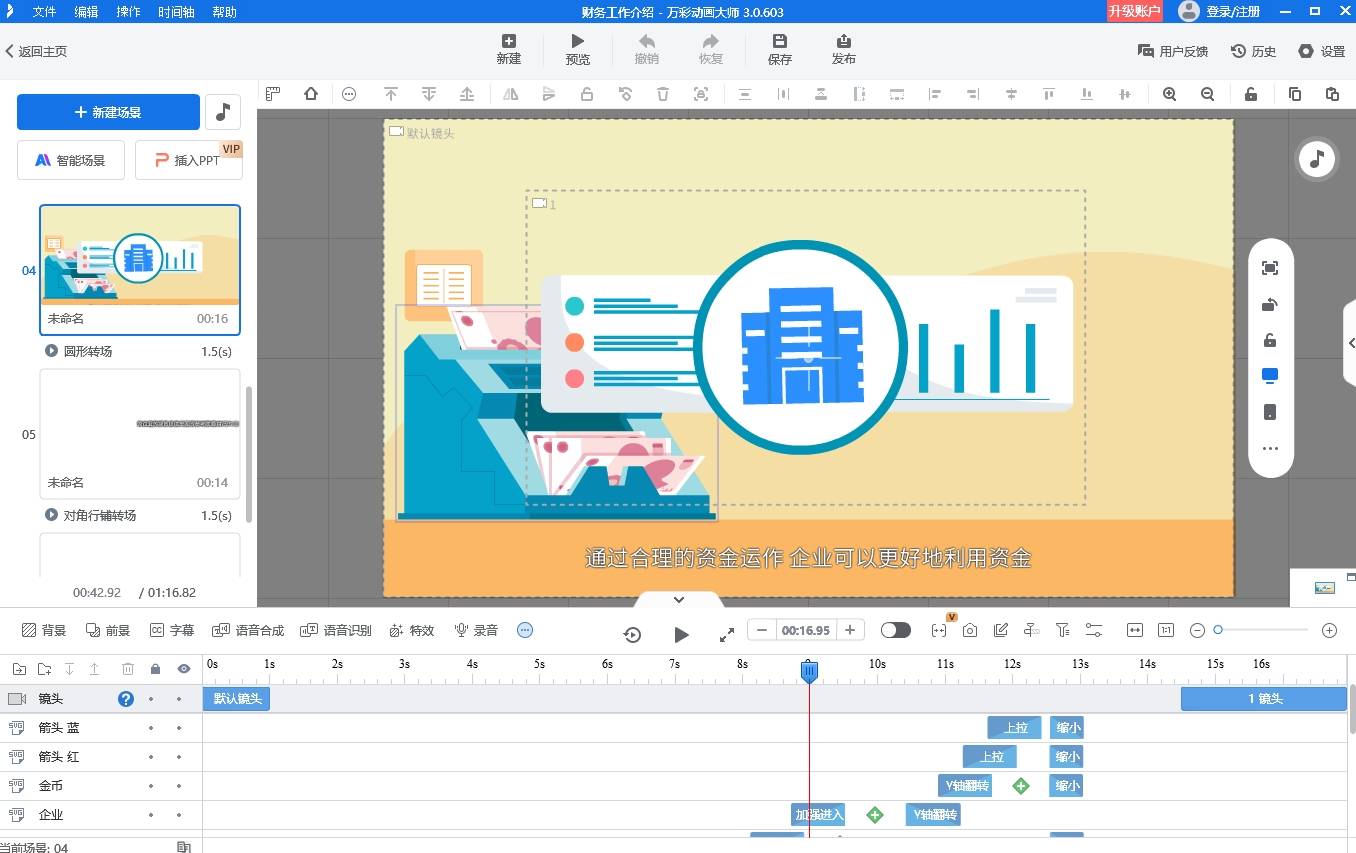This screenshot has height=853, width=1356.
Task: Click the home icon in canvas toolbar
Action: (x=311, y=94)
